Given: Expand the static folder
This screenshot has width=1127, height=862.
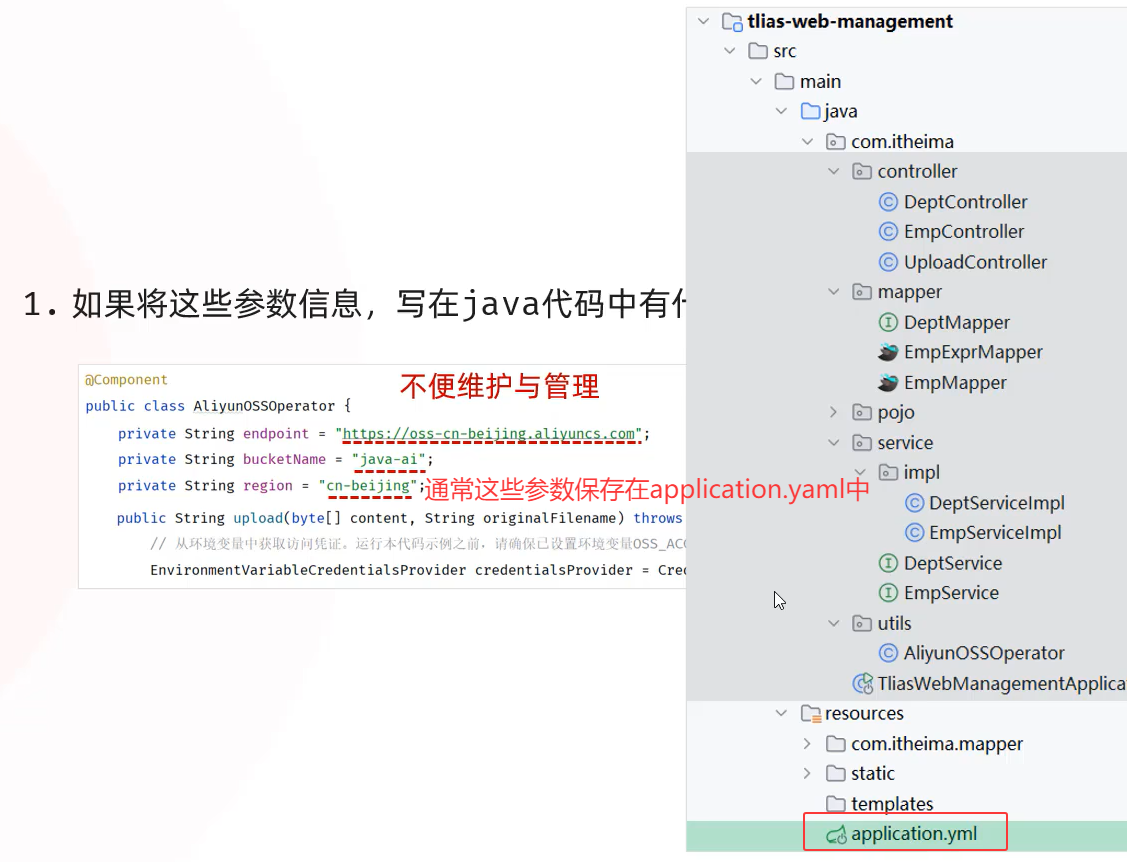Looking at the screenshot, I should pos(808,774).
